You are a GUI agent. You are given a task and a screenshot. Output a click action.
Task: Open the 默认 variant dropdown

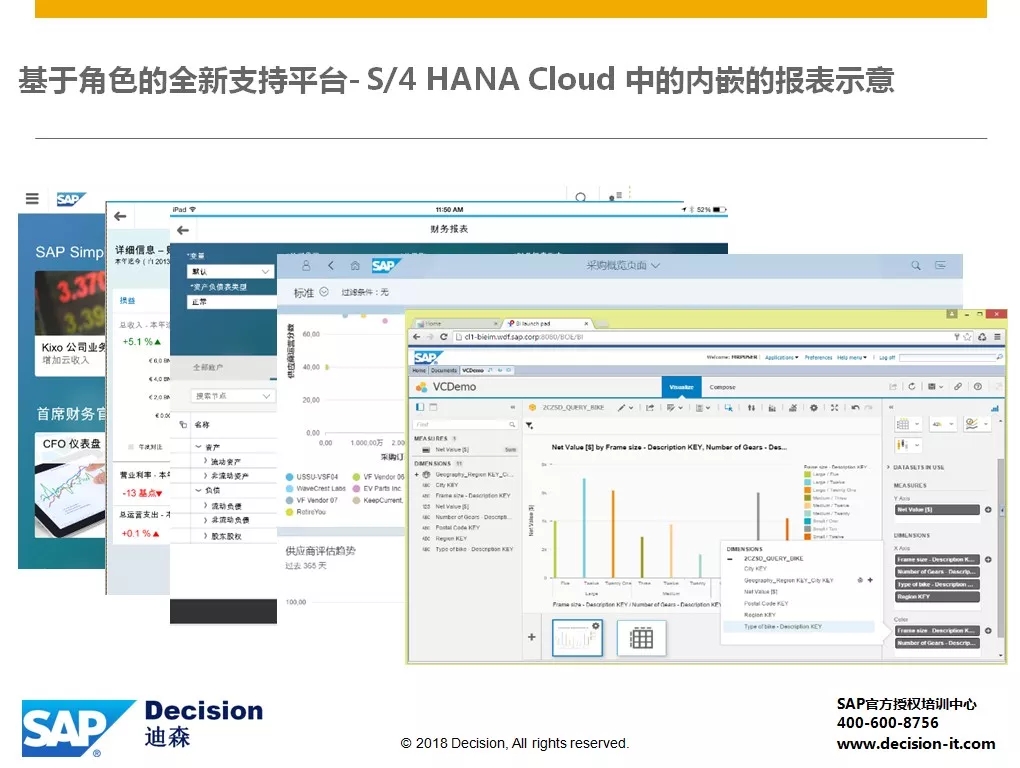click(265, 271)
